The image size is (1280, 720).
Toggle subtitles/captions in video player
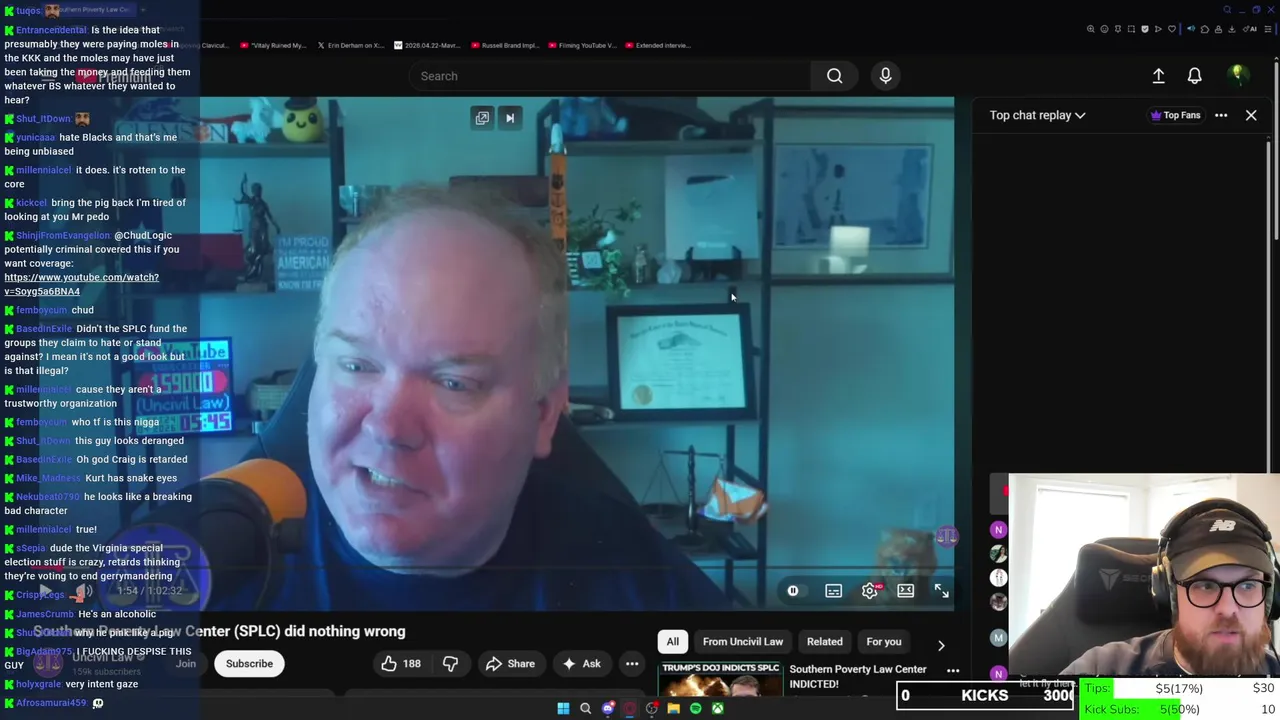833,591
